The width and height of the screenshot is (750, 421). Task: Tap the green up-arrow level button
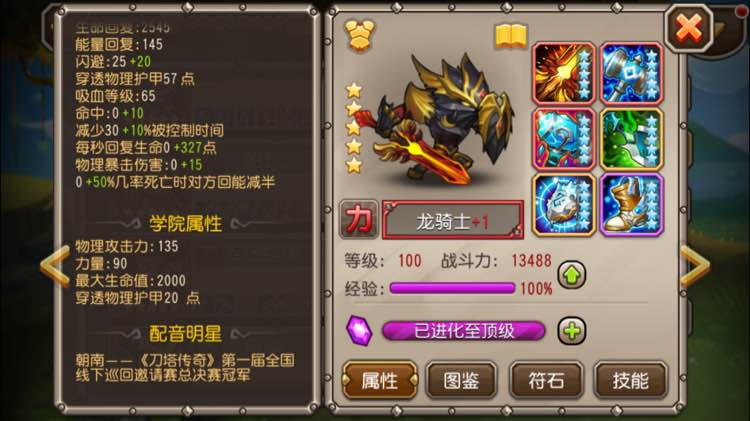[572, 275]
